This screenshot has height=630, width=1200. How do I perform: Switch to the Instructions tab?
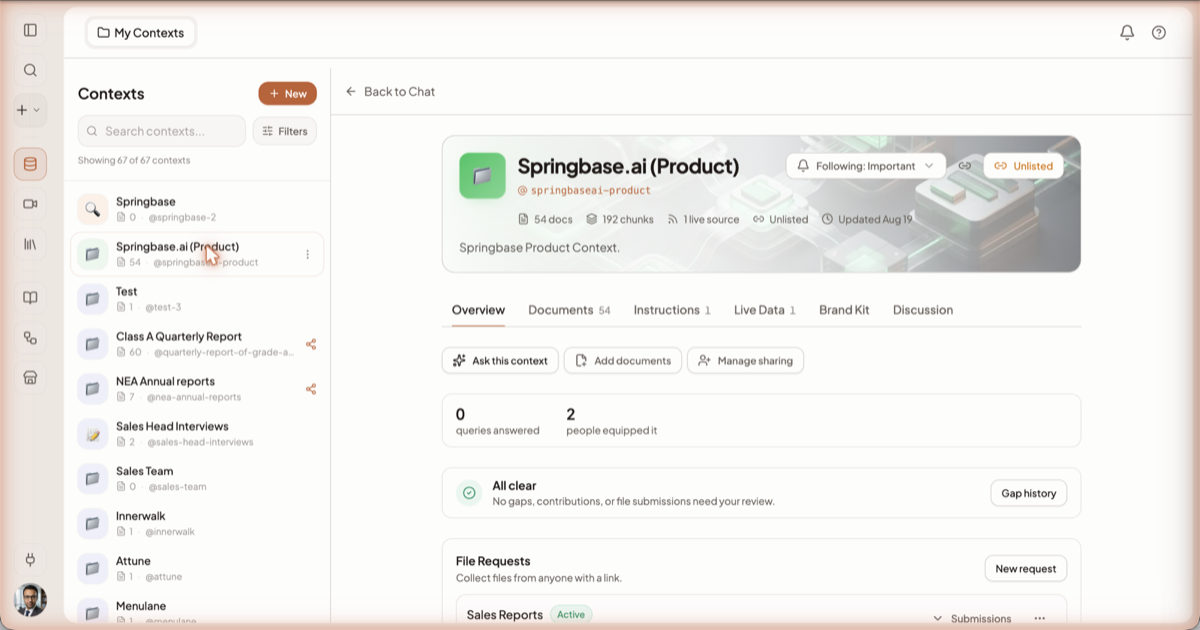672,310
